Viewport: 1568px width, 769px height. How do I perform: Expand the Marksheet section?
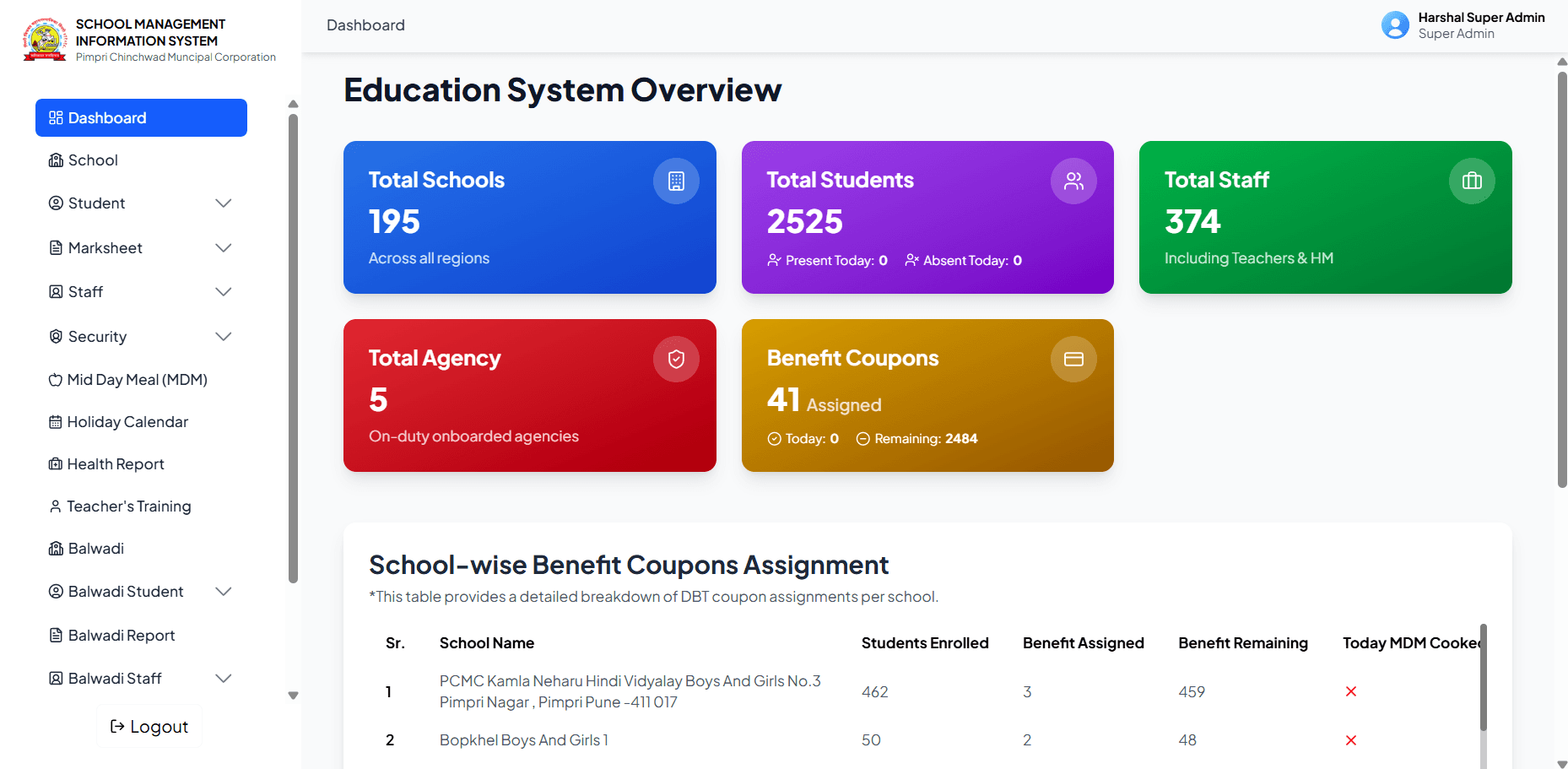pyautogui.click(x=223, y=247)
